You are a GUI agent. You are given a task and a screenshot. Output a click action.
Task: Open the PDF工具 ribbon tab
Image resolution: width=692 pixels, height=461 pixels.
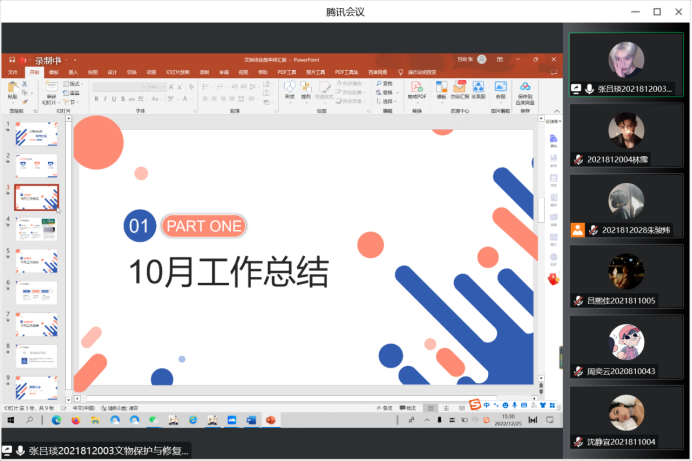(287, 72)
